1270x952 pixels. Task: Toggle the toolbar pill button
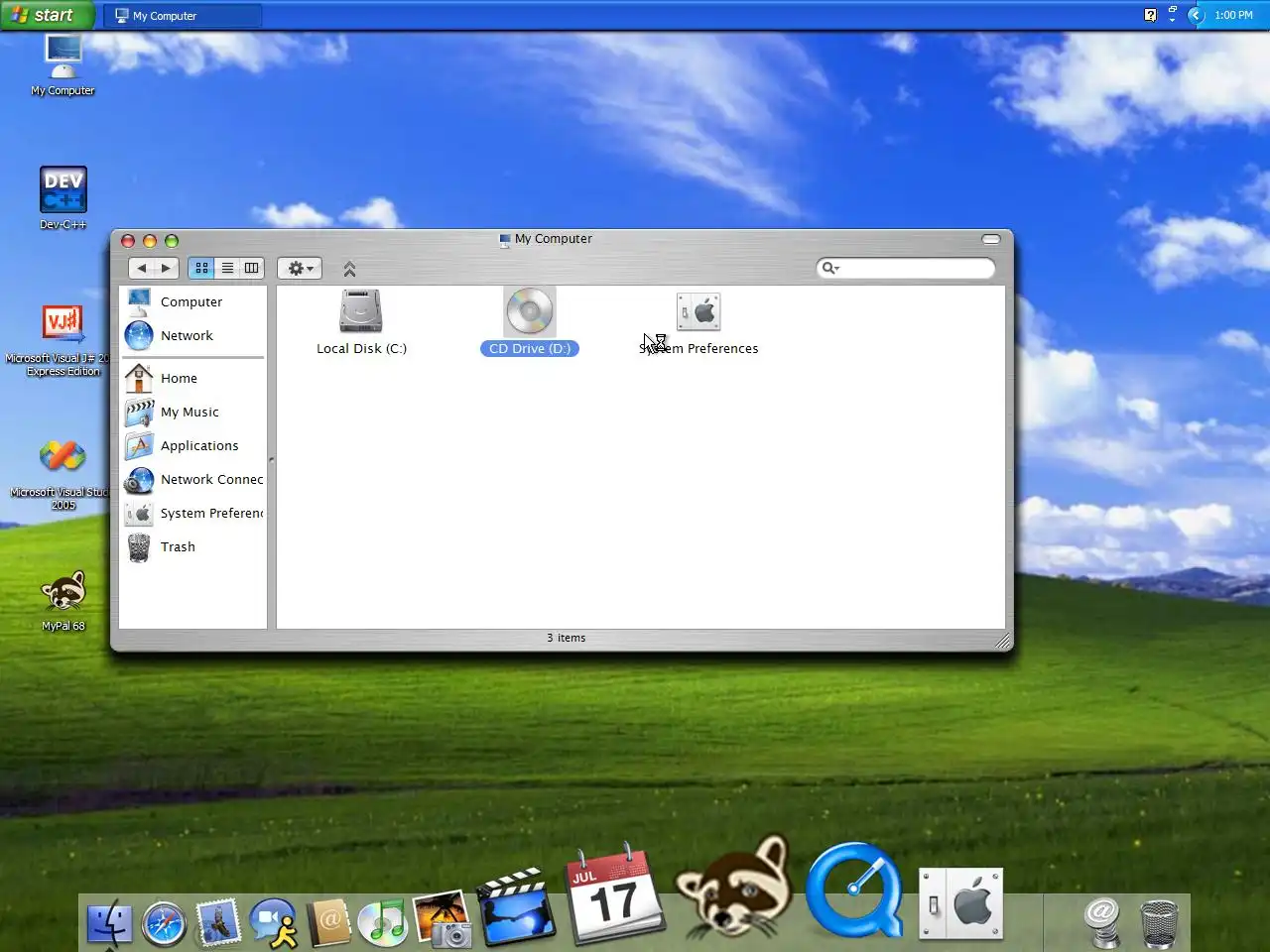(x=991, y=239)
